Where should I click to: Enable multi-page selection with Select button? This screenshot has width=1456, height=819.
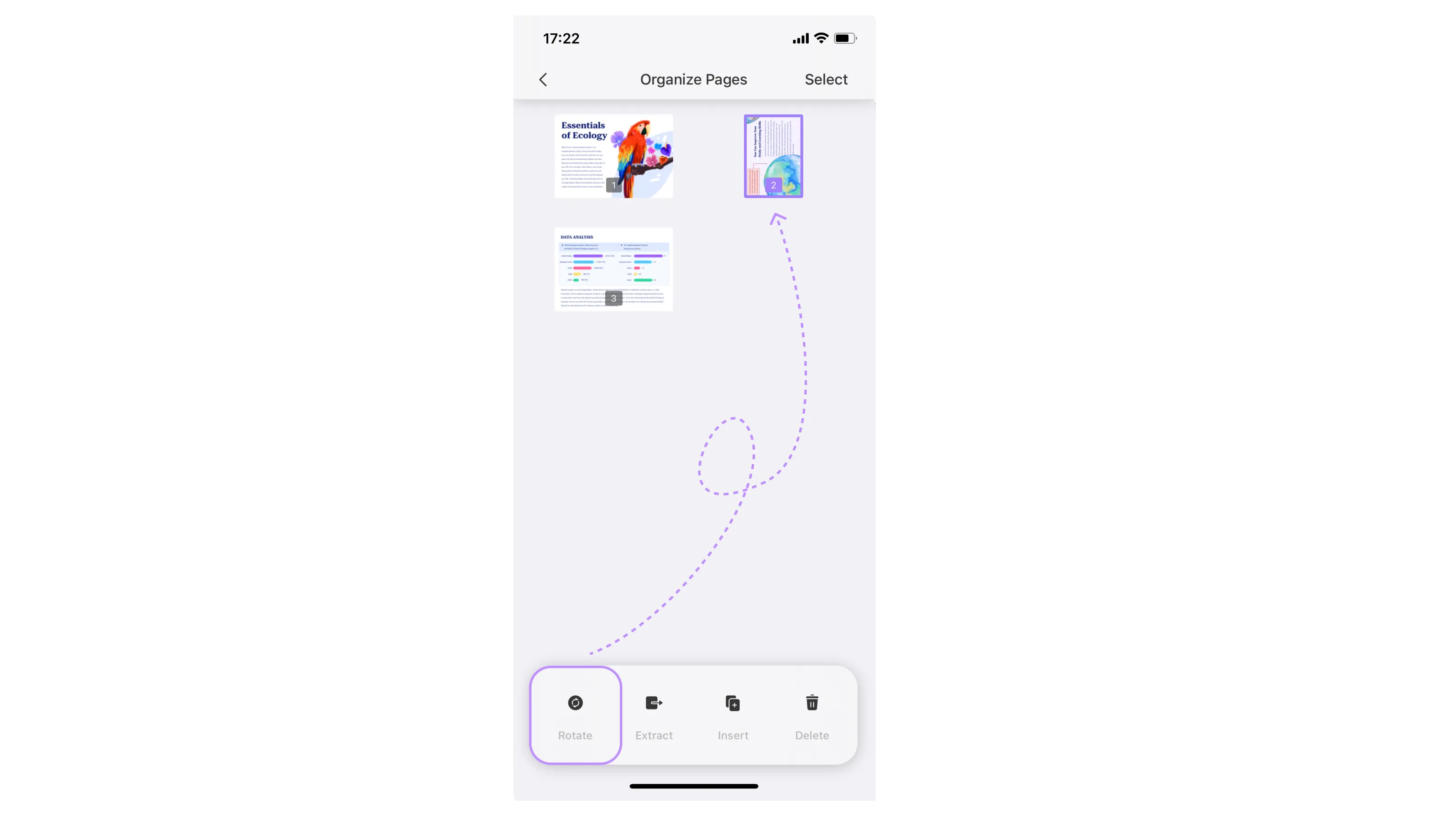pyautogui.click(x=826, y=79)
